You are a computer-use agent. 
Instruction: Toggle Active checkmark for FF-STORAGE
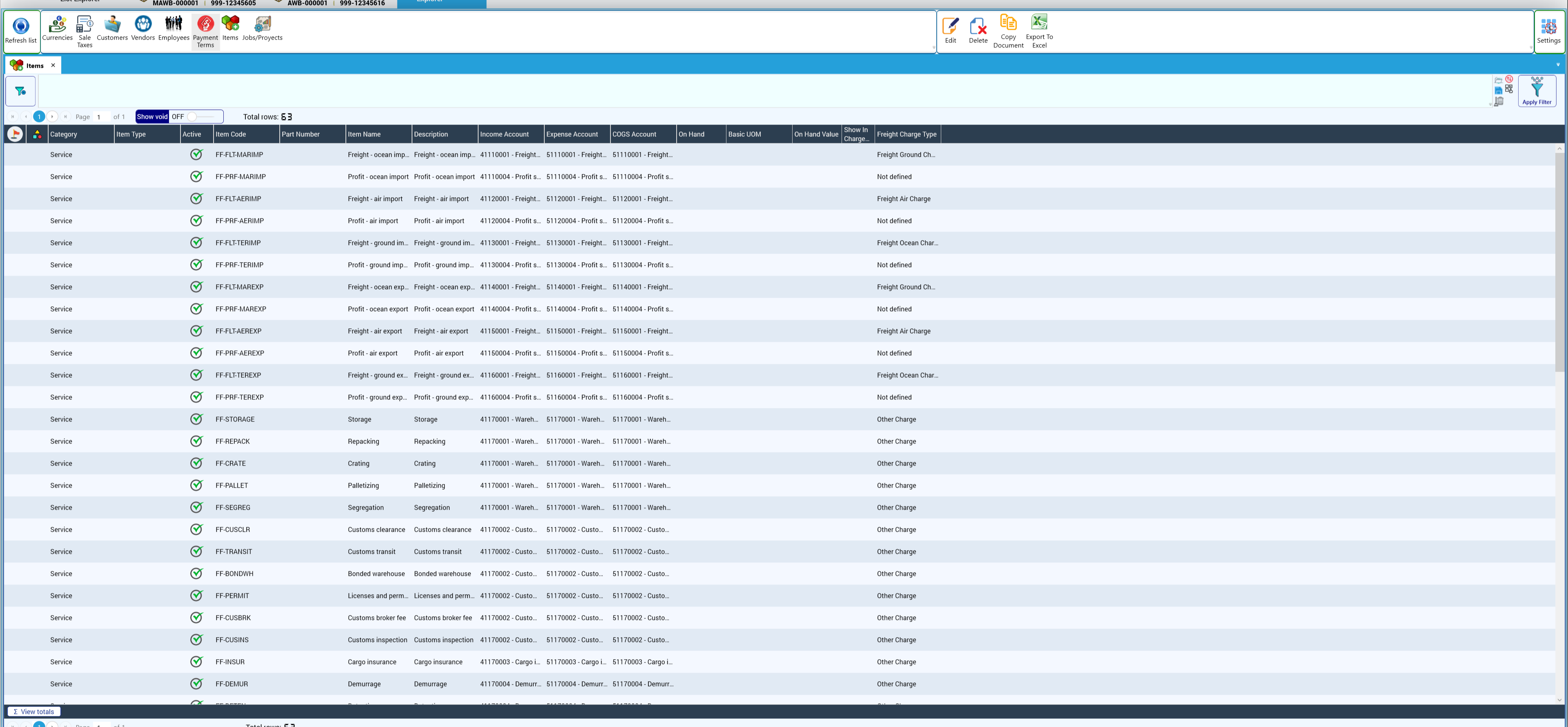click(196, 419)
